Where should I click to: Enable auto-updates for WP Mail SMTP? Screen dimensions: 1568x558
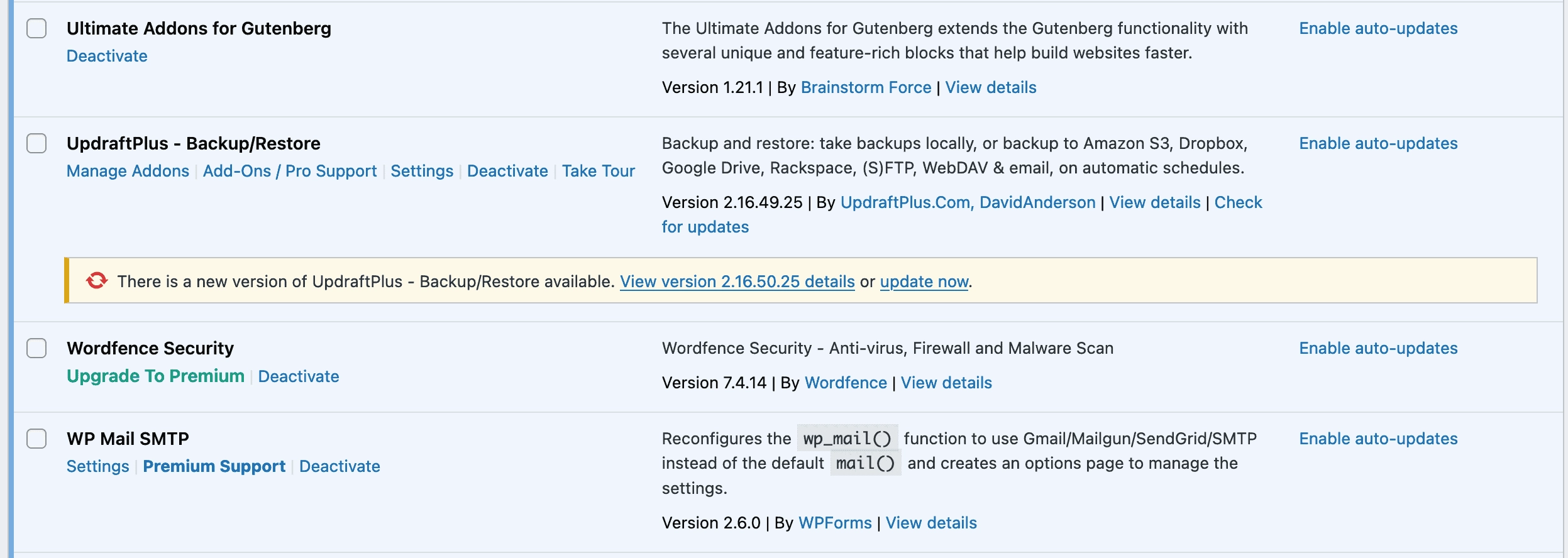click(x=1378, y=439)
